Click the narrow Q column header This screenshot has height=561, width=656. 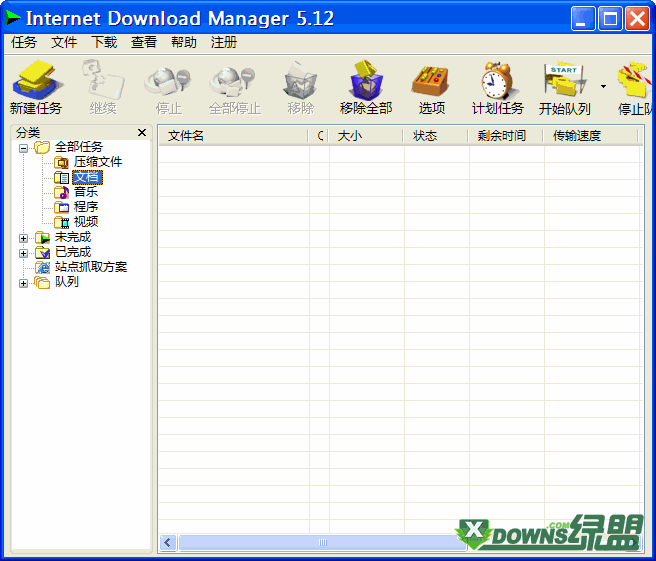(x=319, y=136)
